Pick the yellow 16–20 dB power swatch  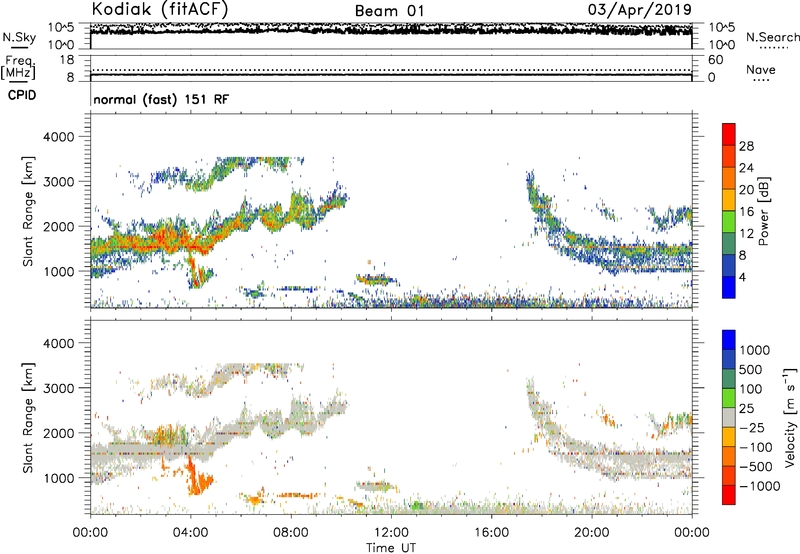click(729, 200)
